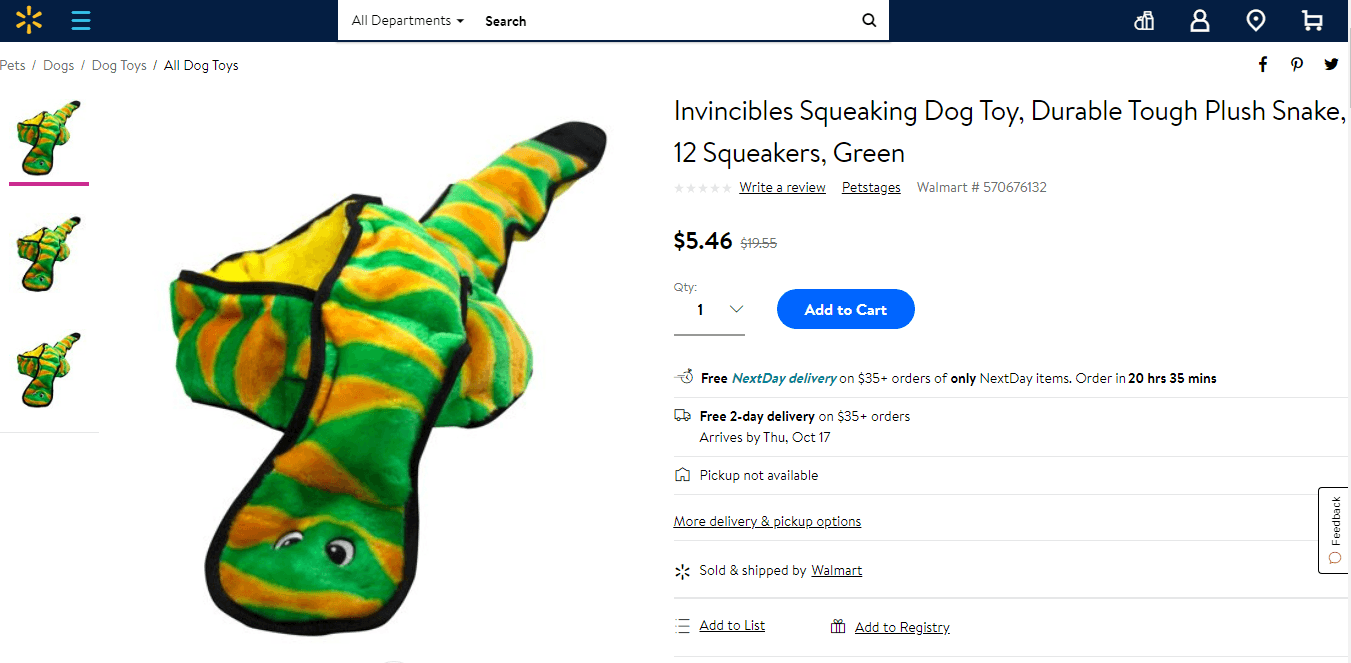Pin product to Pinterest
This screenshot has width=1351, height=663.
click(x=1296, y=63)
